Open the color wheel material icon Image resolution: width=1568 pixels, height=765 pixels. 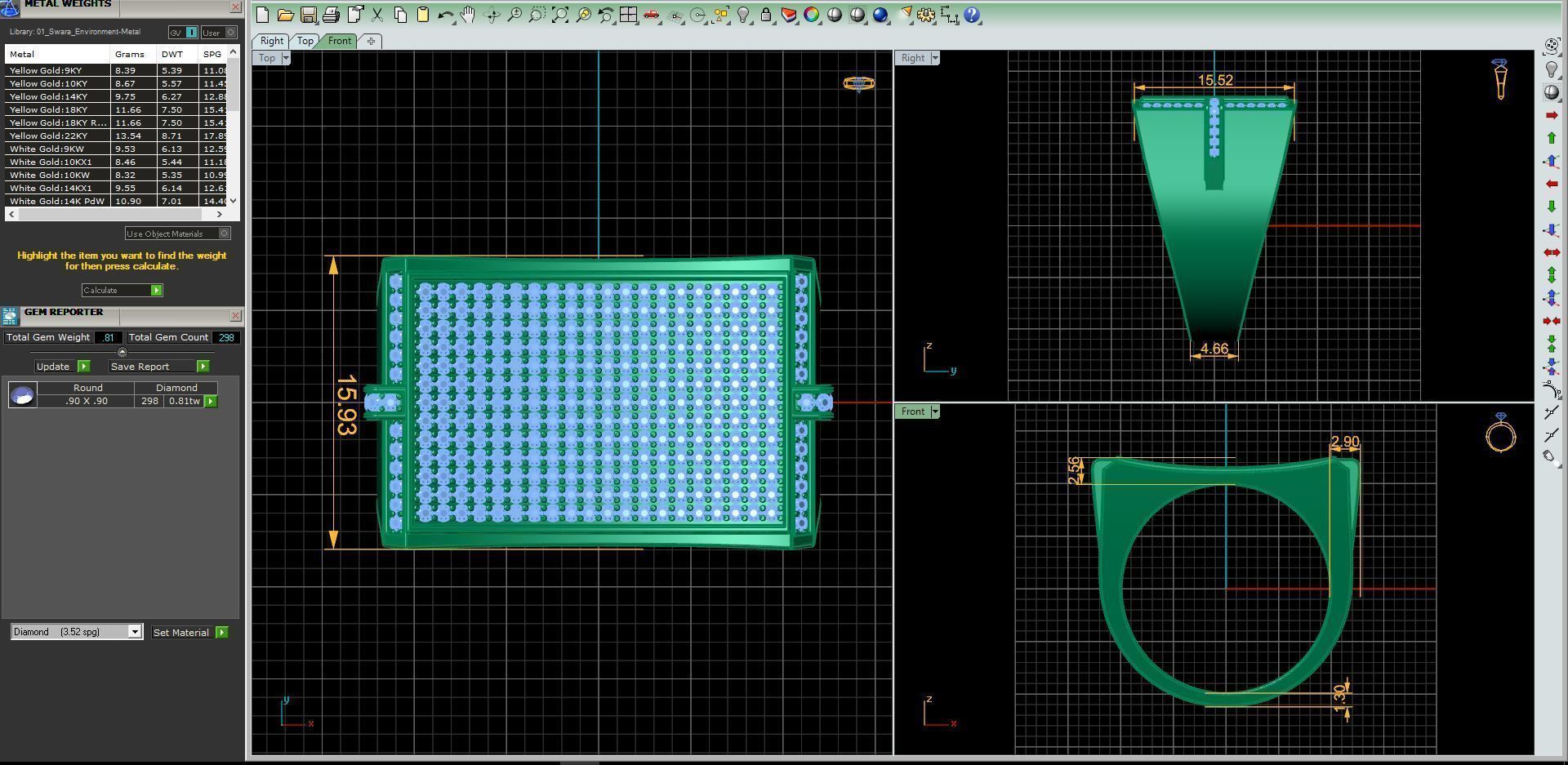click(812, 15)
